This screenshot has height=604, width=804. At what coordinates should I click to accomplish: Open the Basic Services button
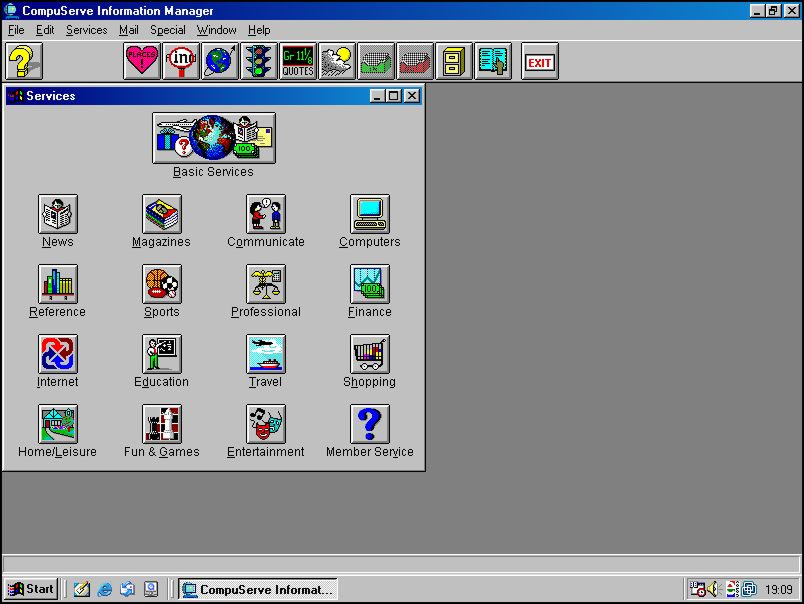(x=213, y=138)
